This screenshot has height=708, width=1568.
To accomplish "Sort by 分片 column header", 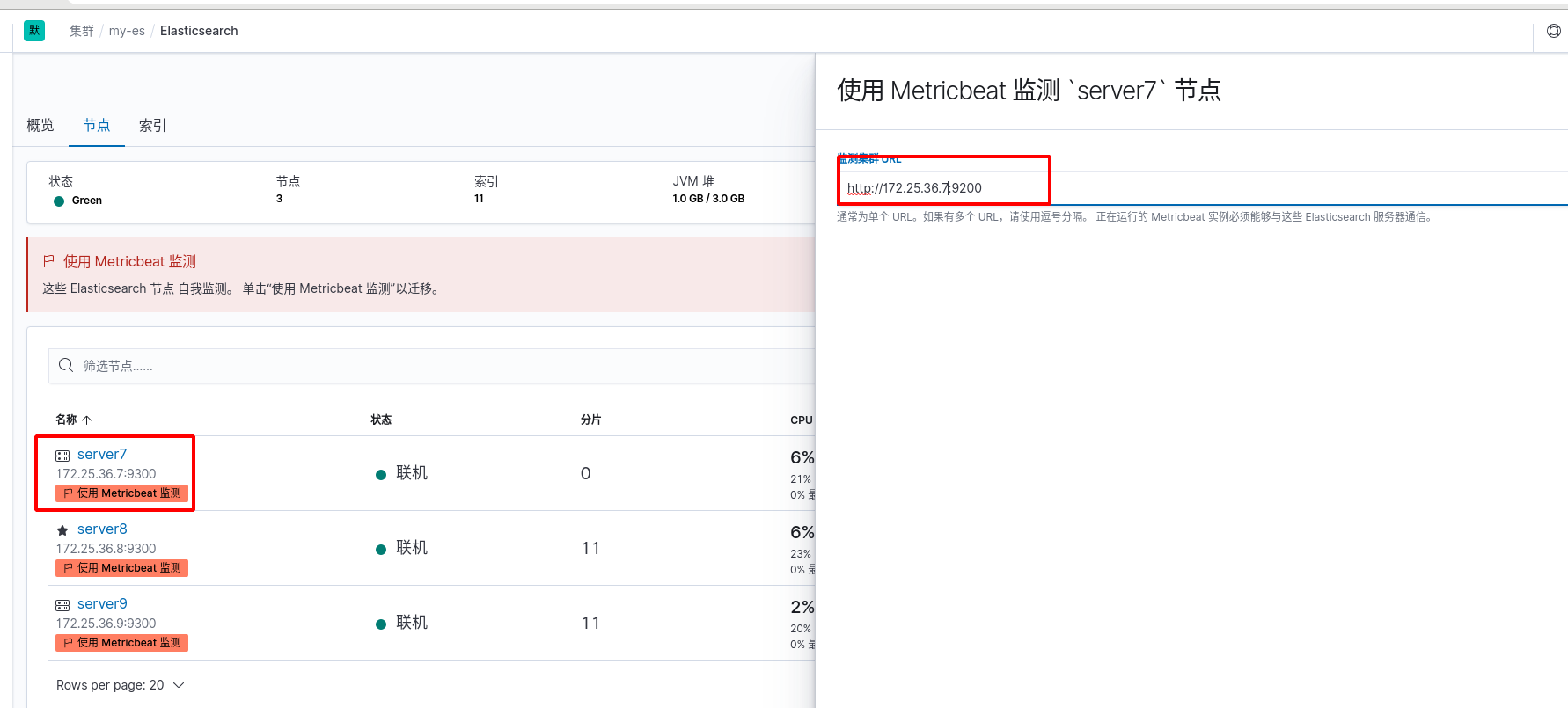I will pos(590,420).
